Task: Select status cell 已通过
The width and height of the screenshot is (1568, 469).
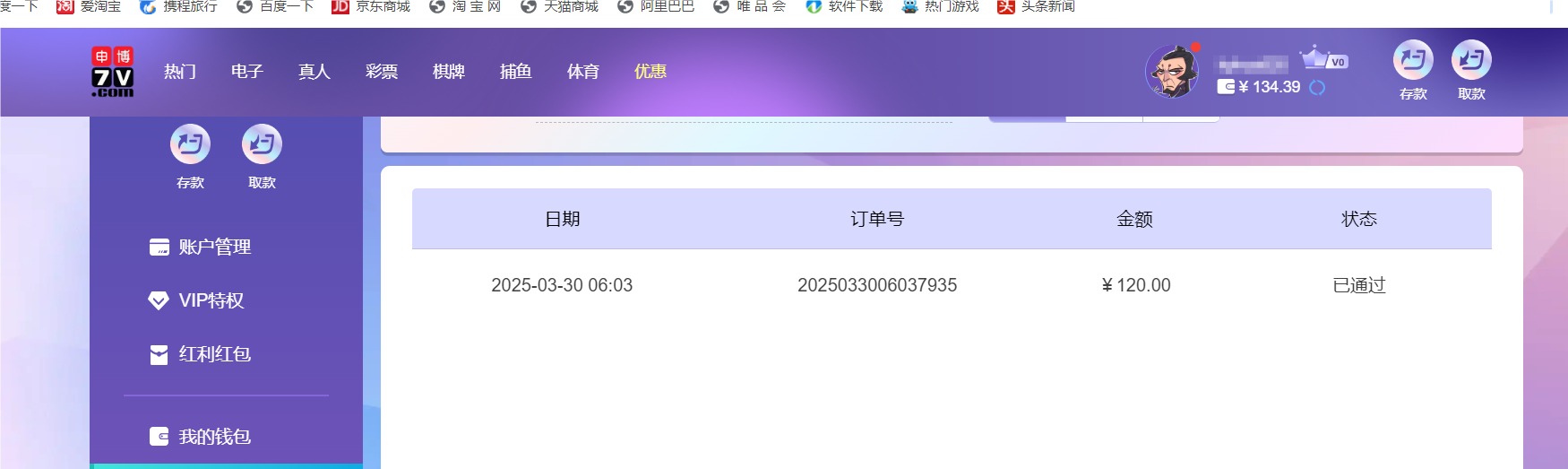Action: [1359, 285]
